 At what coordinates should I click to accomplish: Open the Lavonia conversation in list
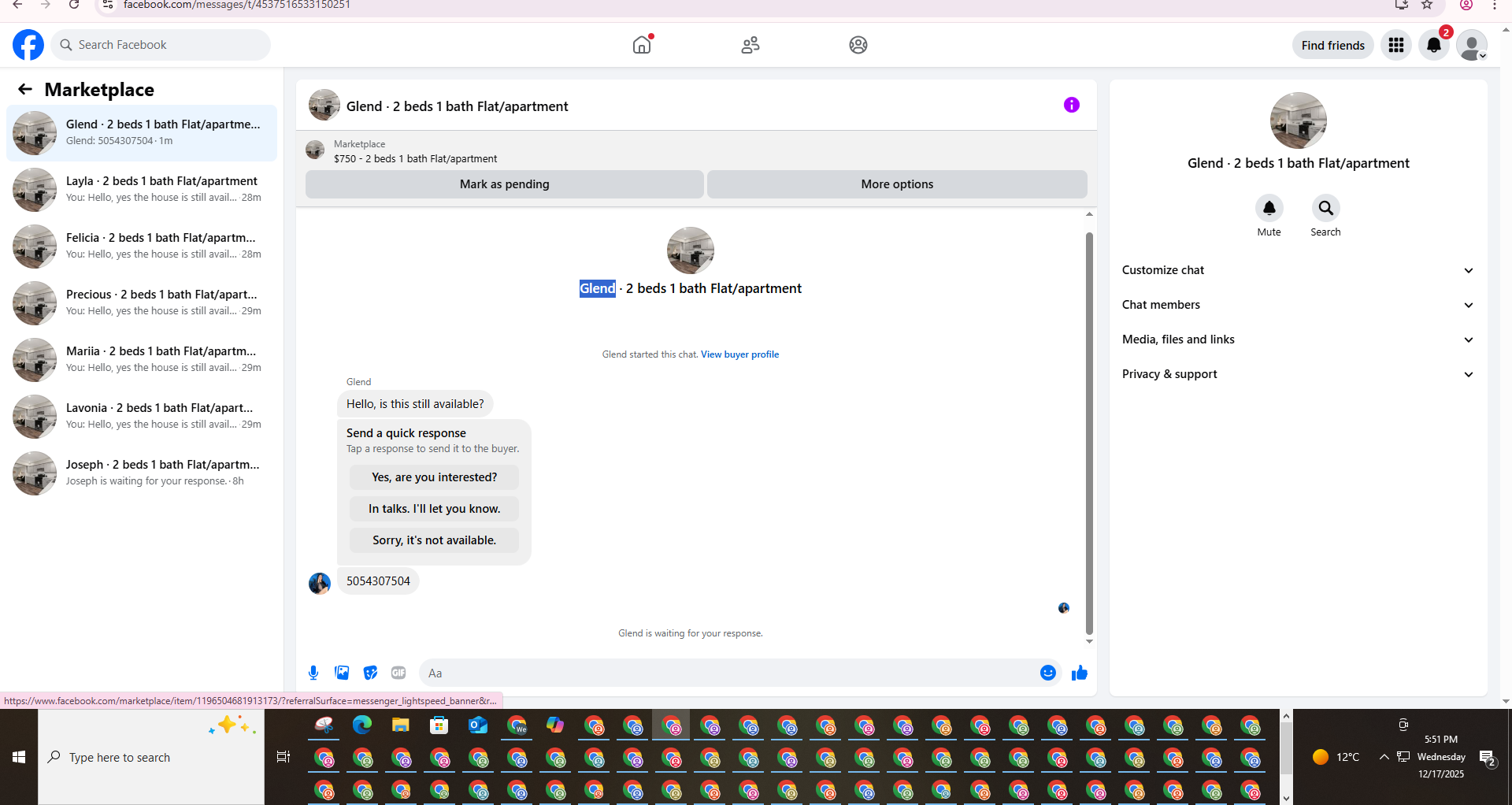(x=142, y=416)
